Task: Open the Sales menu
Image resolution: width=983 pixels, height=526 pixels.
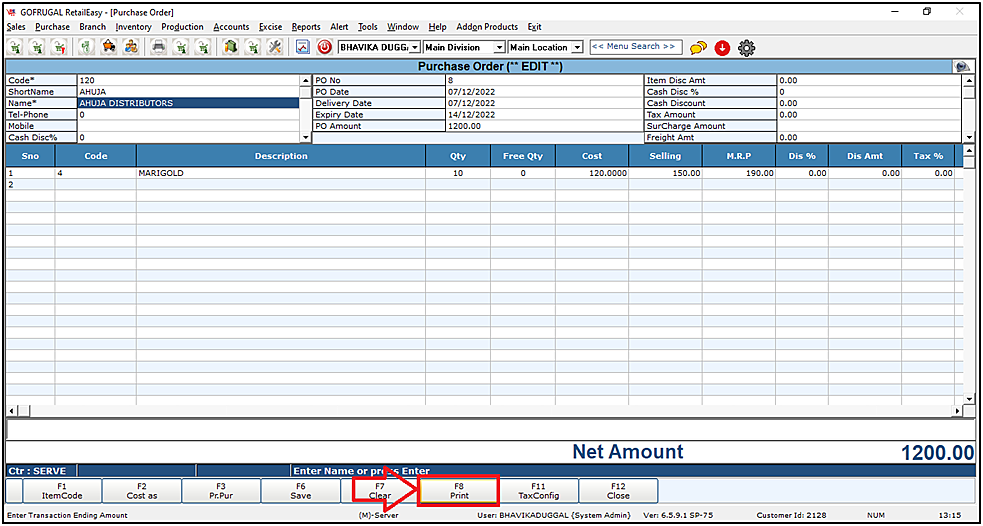Action: pos(16,27)
